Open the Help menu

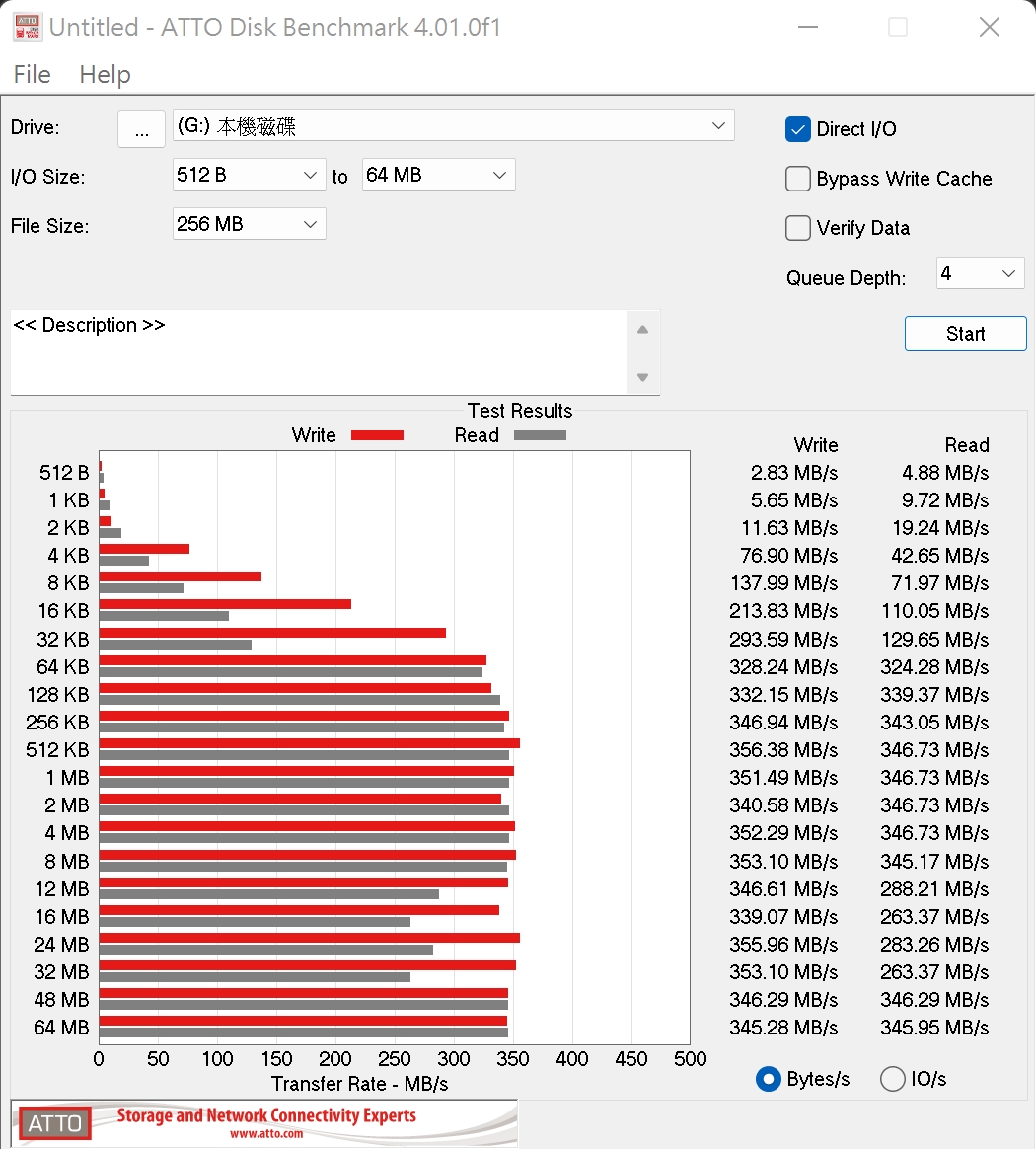(x=105, y=75)
